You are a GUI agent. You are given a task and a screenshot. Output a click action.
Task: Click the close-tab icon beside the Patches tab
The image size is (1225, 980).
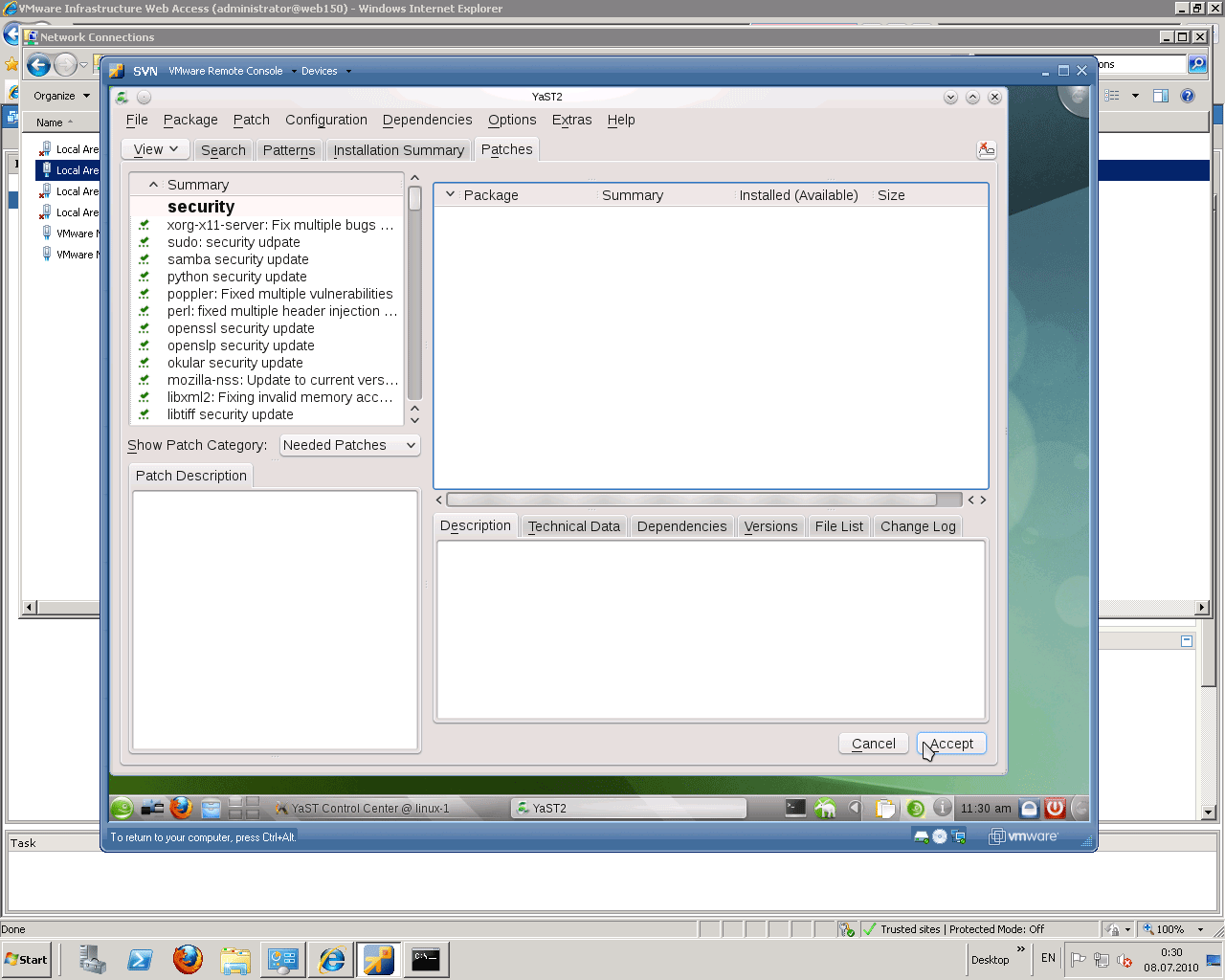[986, 149]
